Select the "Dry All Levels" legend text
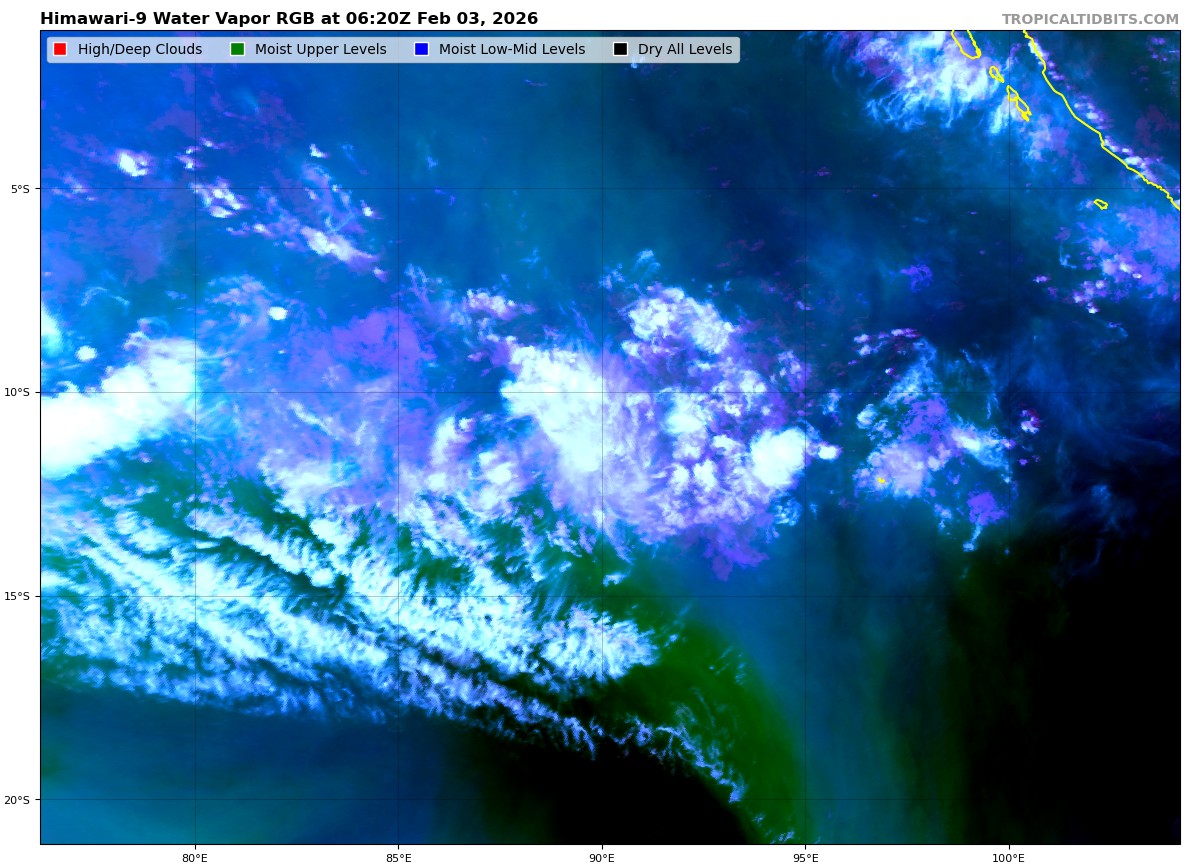This screenshot has height=867, width=1200. [684, 50]
